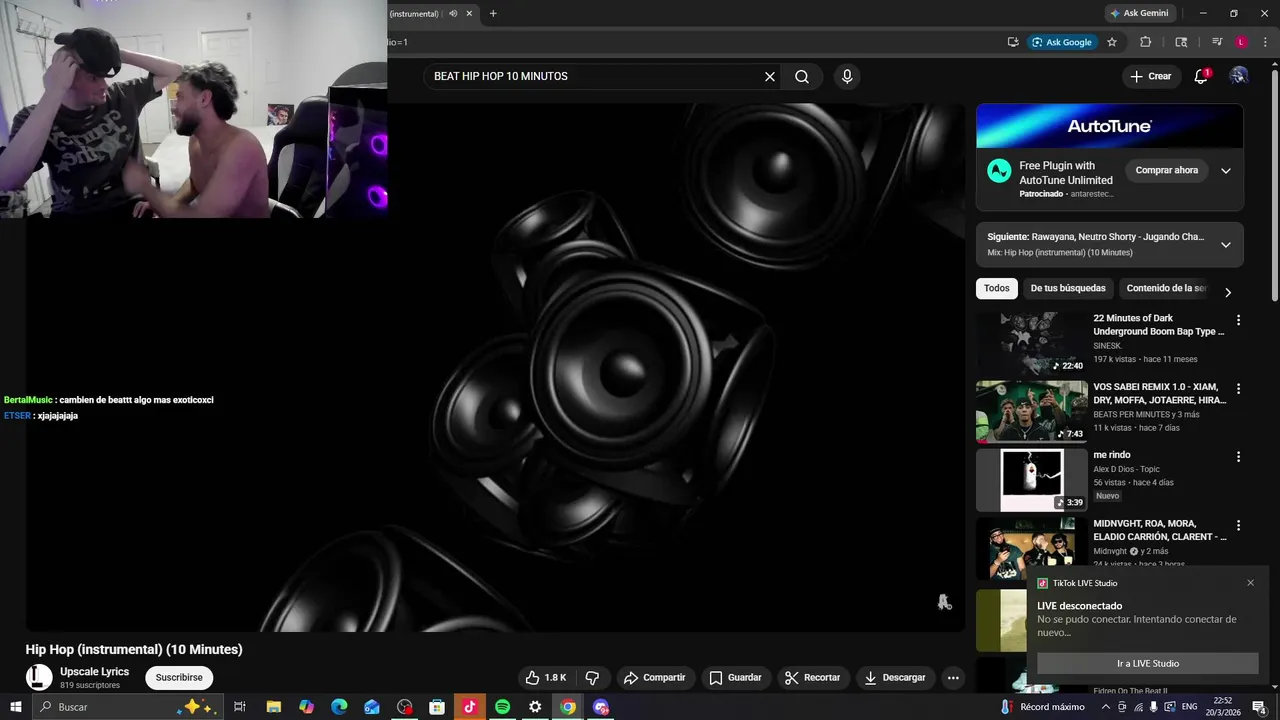Open options for me rindo video
1280x720 pixels.
tap(1238, 457)
